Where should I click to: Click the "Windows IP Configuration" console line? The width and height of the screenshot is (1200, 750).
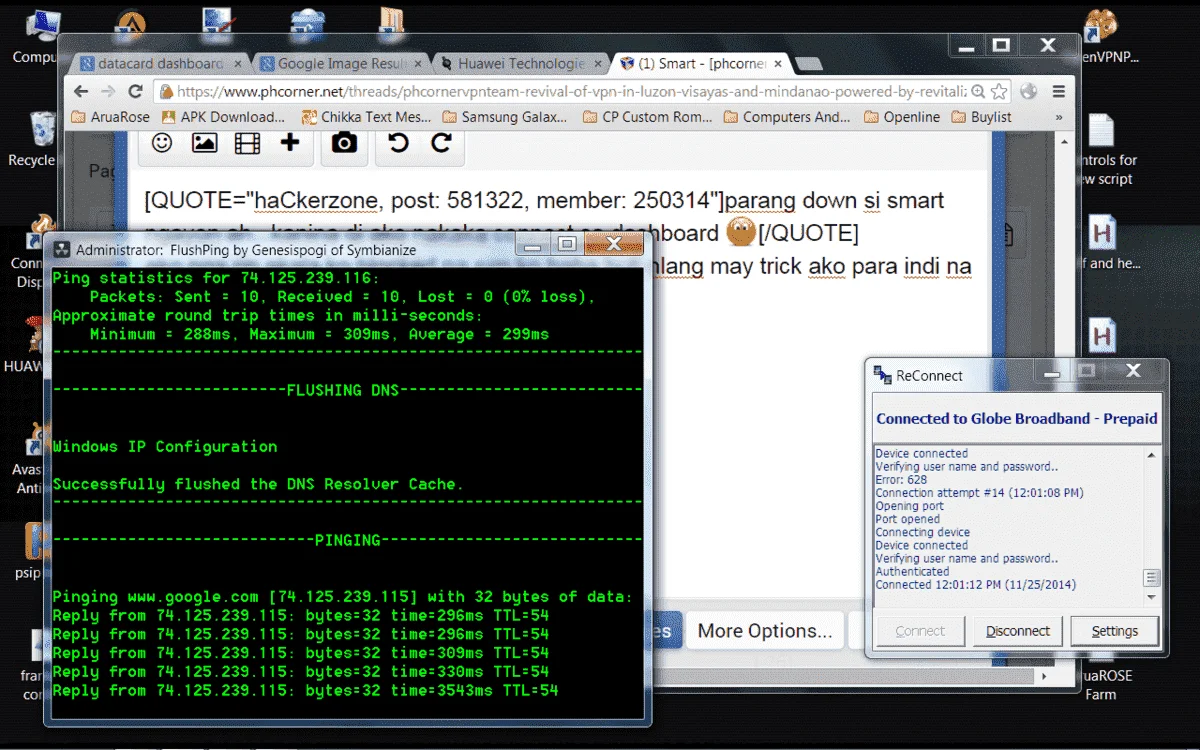pos(165,447)
